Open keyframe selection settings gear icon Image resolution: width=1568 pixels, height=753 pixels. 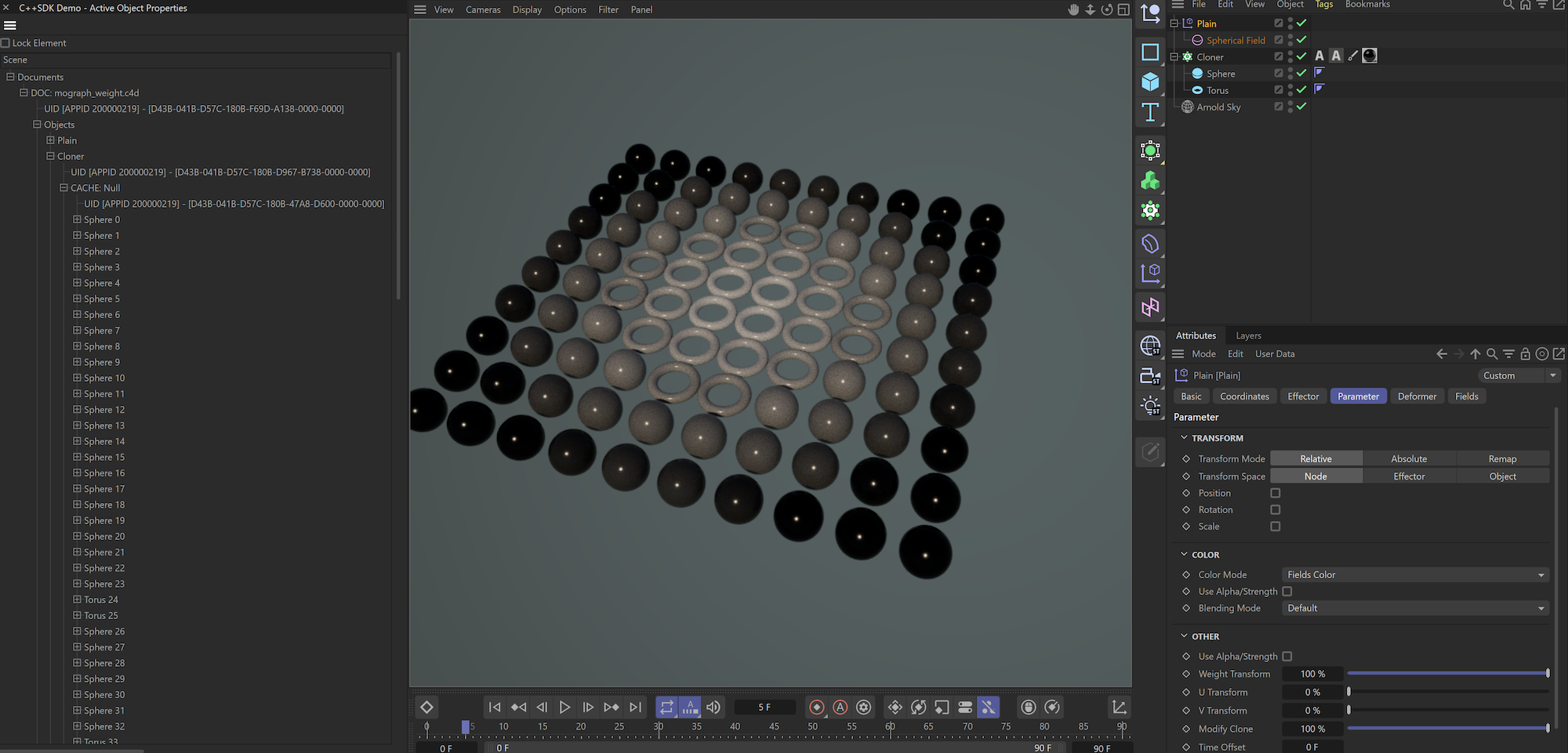click(864, 707)
